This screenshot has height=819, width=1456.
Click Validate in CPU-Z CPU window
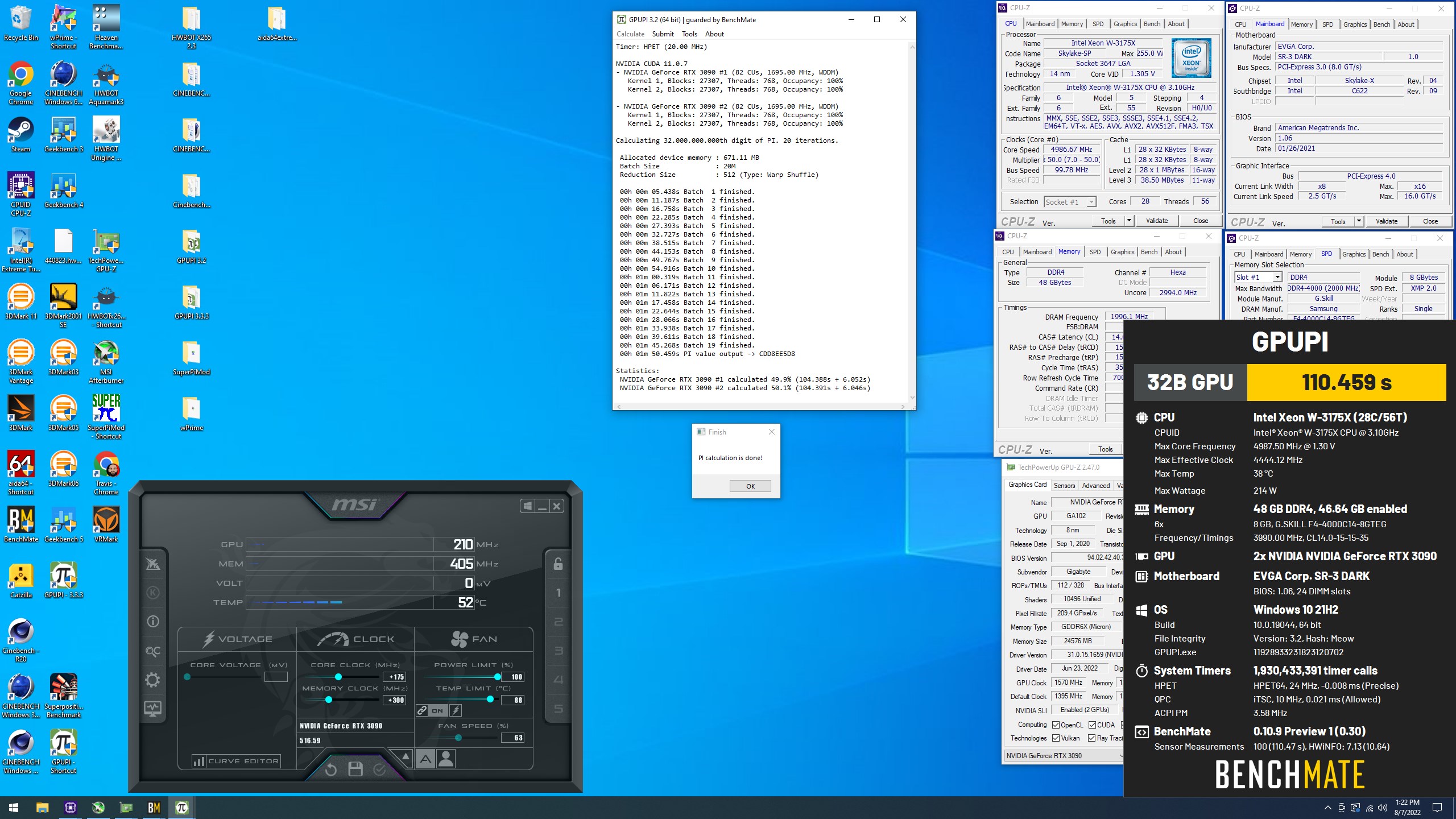[x=1156, y=221]
